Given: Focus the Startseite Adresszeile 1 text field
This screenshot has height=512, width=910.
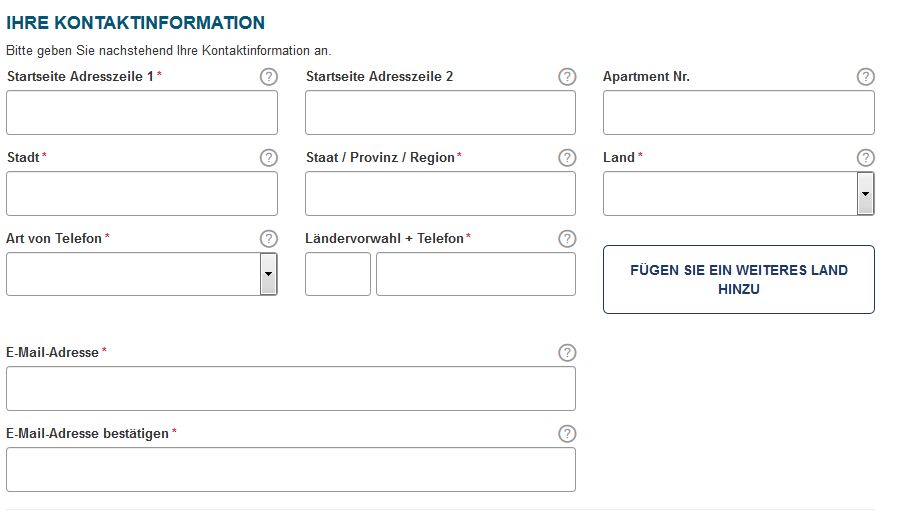Looking at the screenshot, I should tap(142, 113).
